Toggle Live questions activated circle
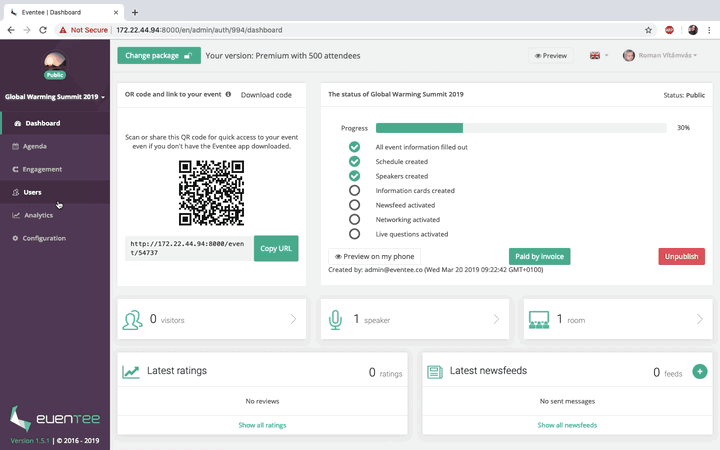This screenshot has width=720, height=450. tap(354, 234)
